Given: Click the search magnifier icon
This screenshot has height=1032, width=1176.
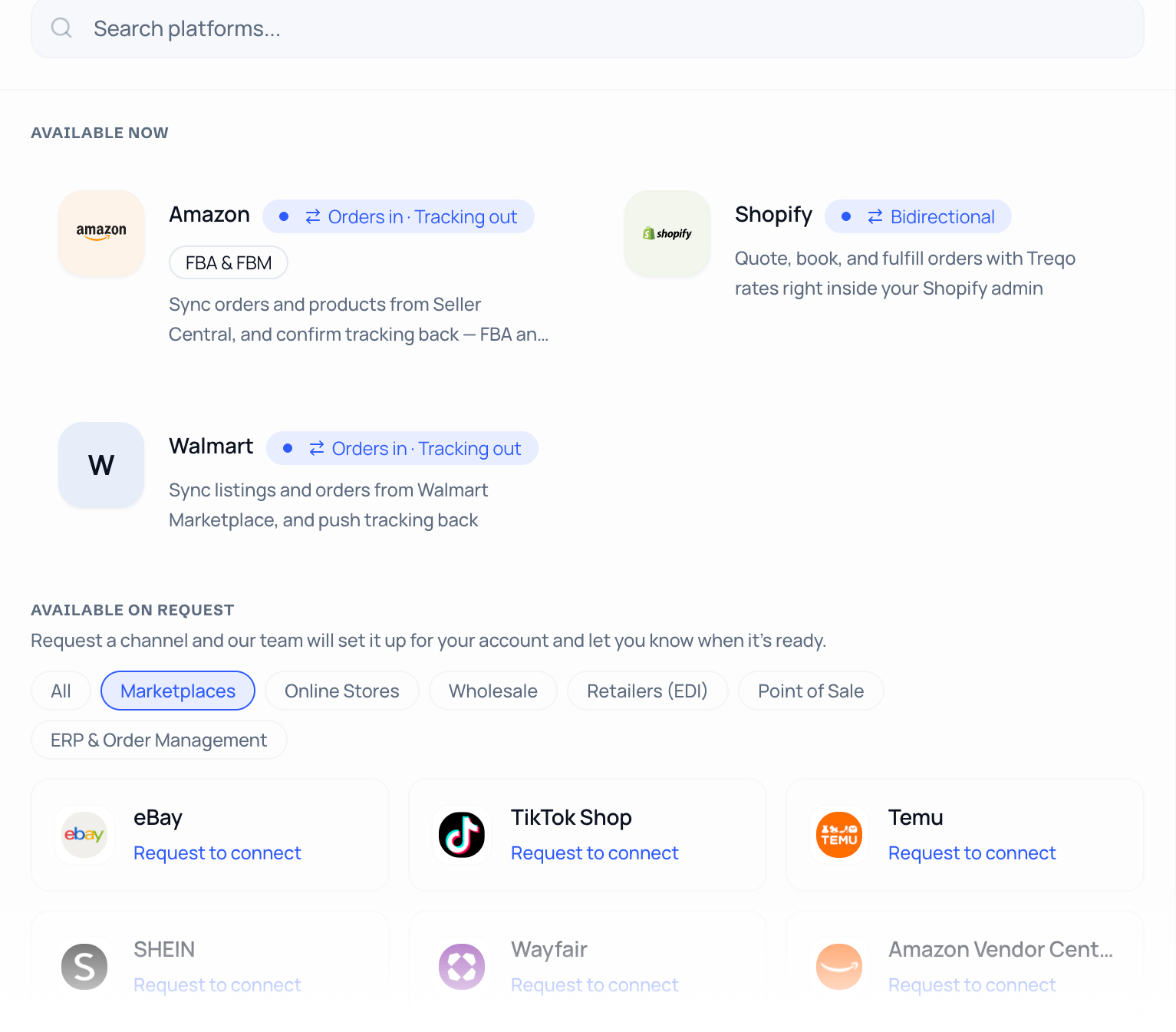Looking at the screenshot, I should pyautogui.click(x=61, y=28).
